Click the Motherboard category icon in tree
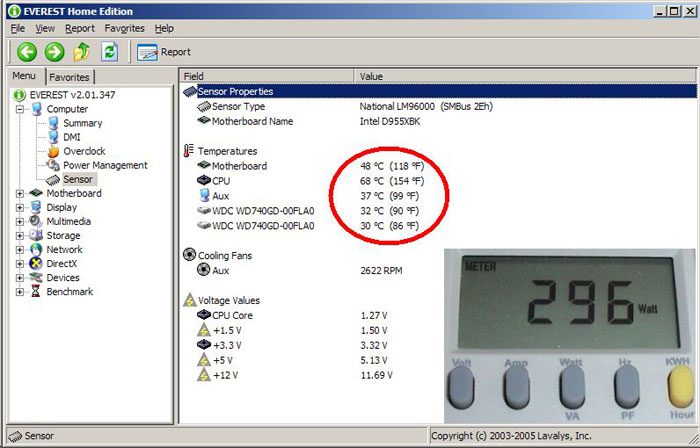The width and height of the screenshot is (700, 448). tap(36, 193)
